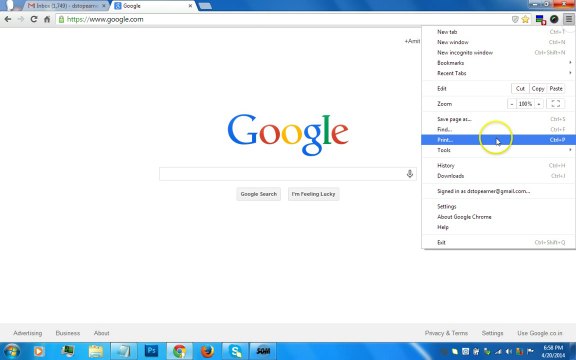
Task: Open About Google Chrome
Action: 498,217
